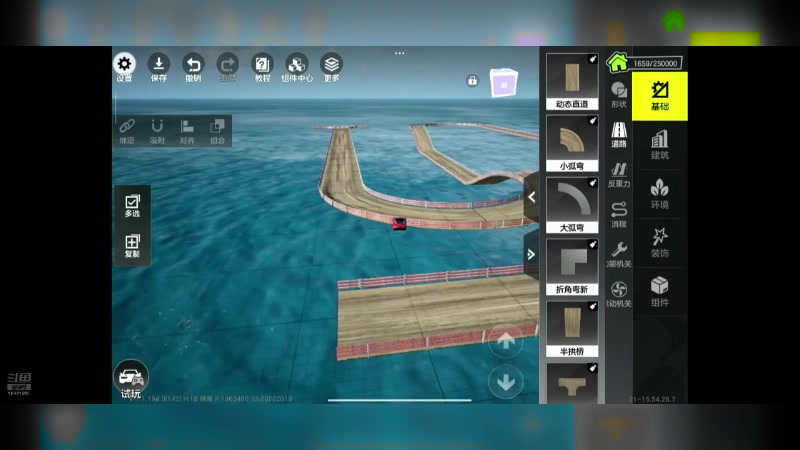This screenshot has height=450, width=800.
Task: Expand panel with right chevron arrow
Action: point(531,254)
